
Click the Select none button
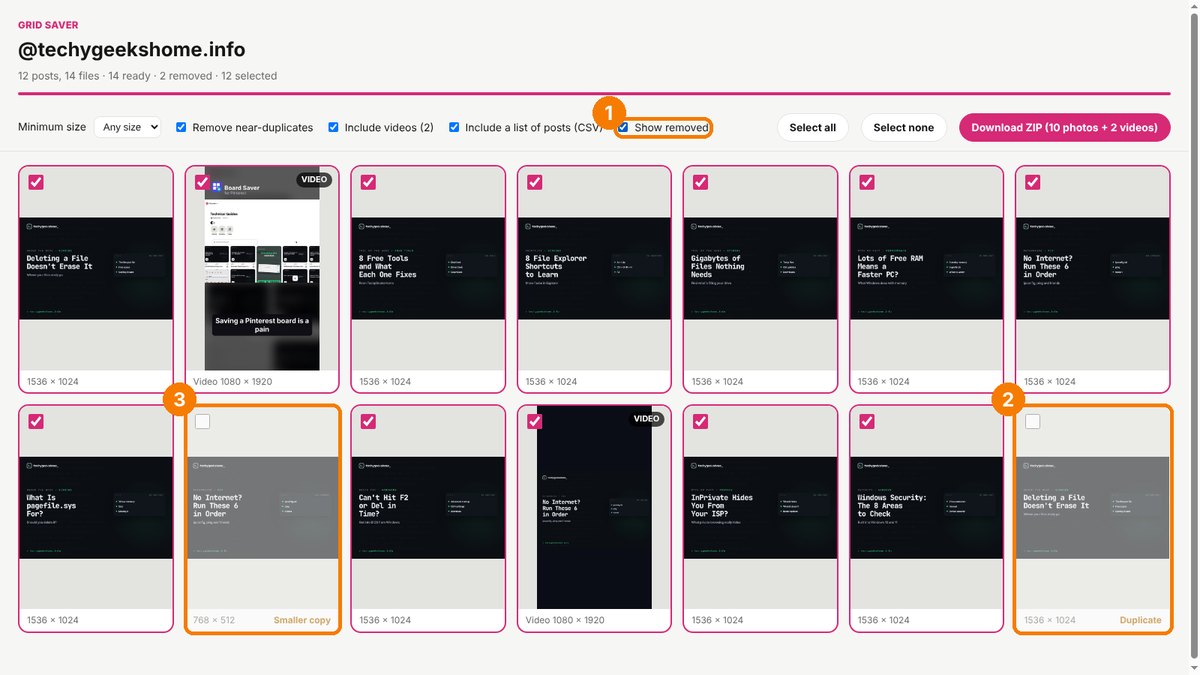click(x=903, y=127)
